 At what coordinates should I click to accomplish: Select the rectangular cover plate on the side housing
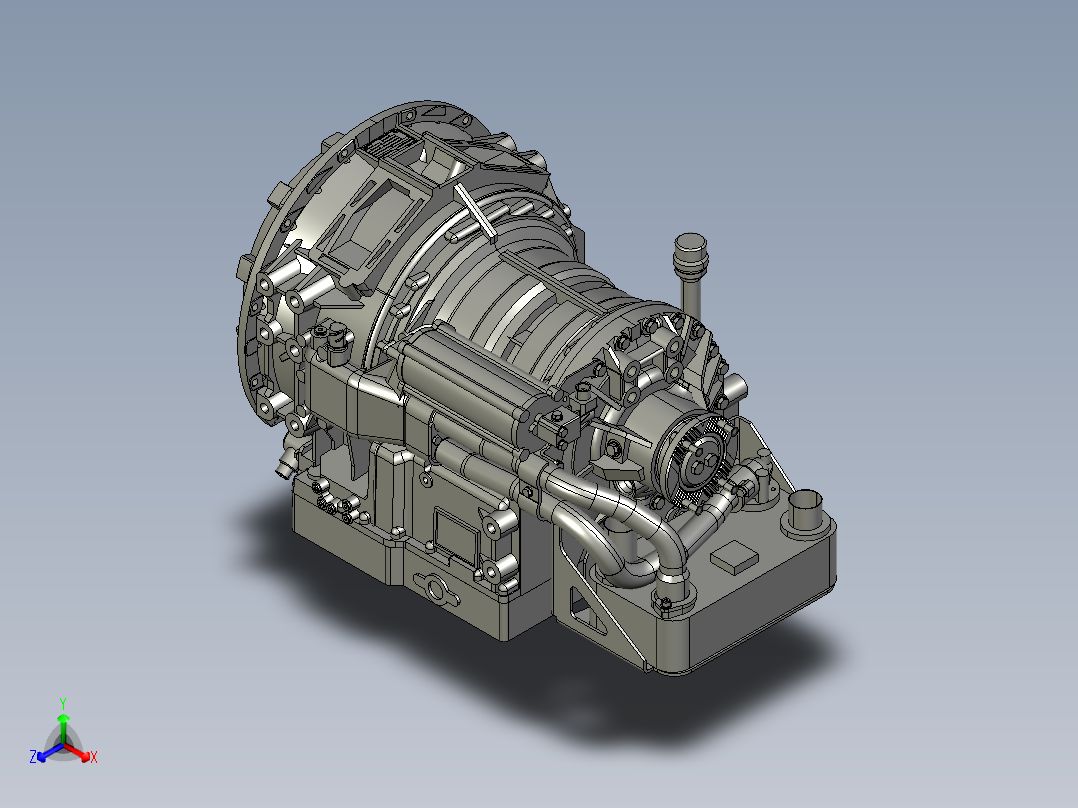coord(456,536)
